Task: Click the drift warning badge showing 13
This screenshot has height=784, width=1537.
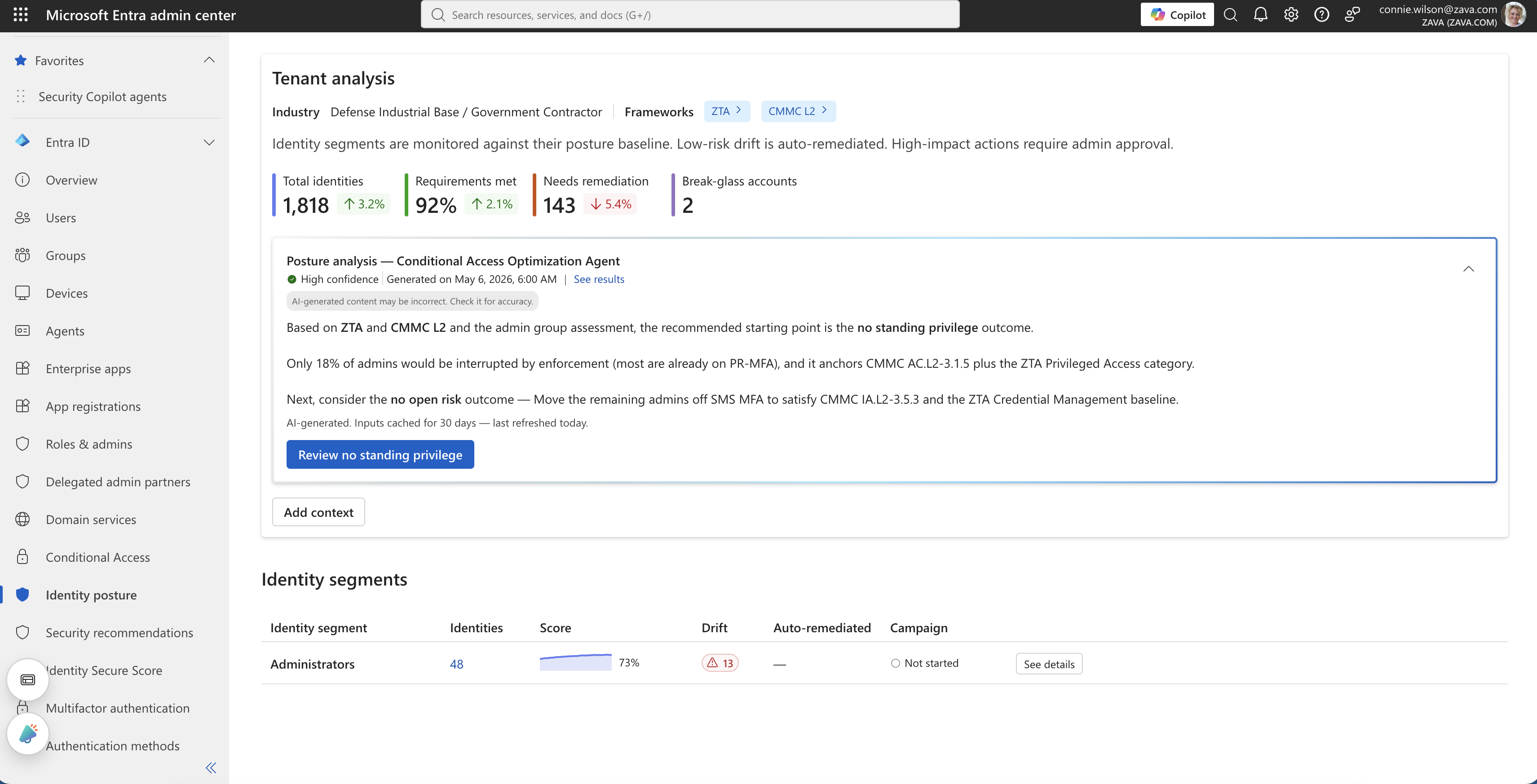Action: [x=720, y=663]
